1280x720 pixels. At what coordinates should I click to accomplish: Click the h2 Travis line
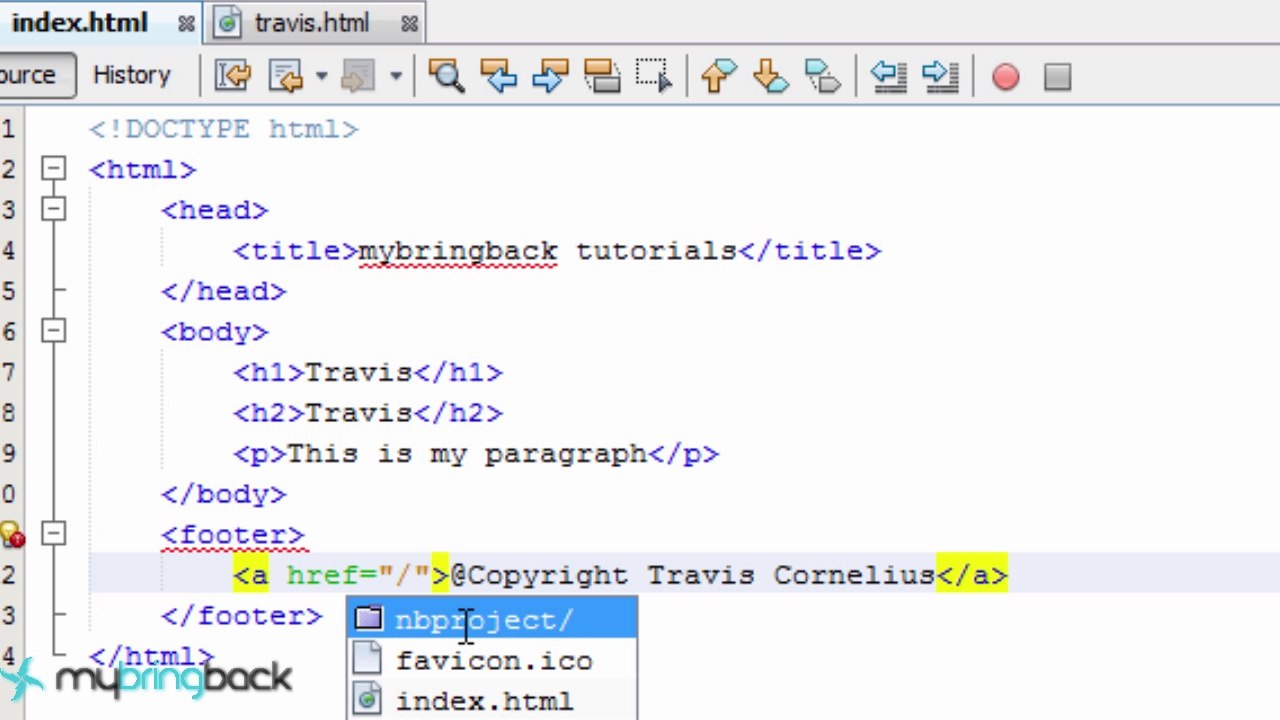368,413
